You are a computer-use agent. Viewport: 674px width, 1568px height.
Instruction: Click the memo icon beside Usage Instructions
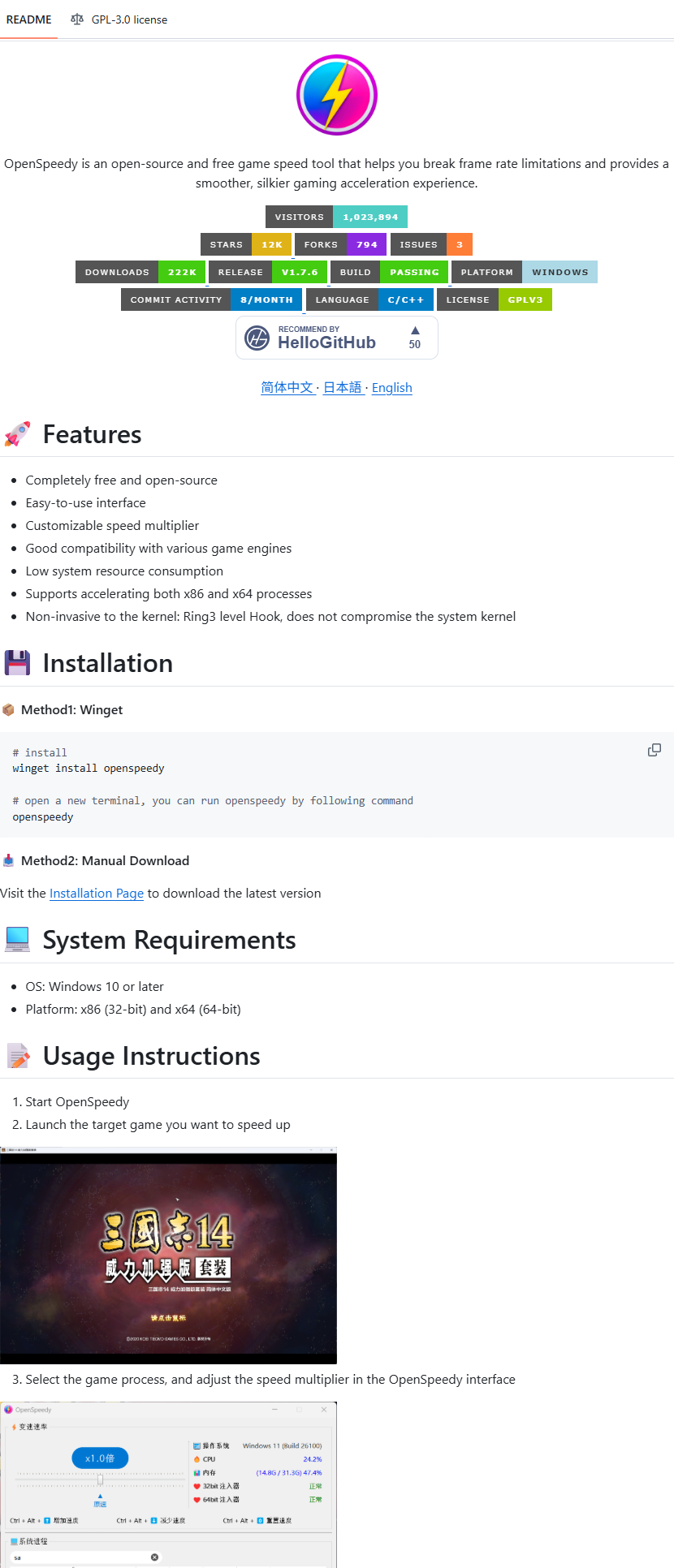coord(17,1056)
